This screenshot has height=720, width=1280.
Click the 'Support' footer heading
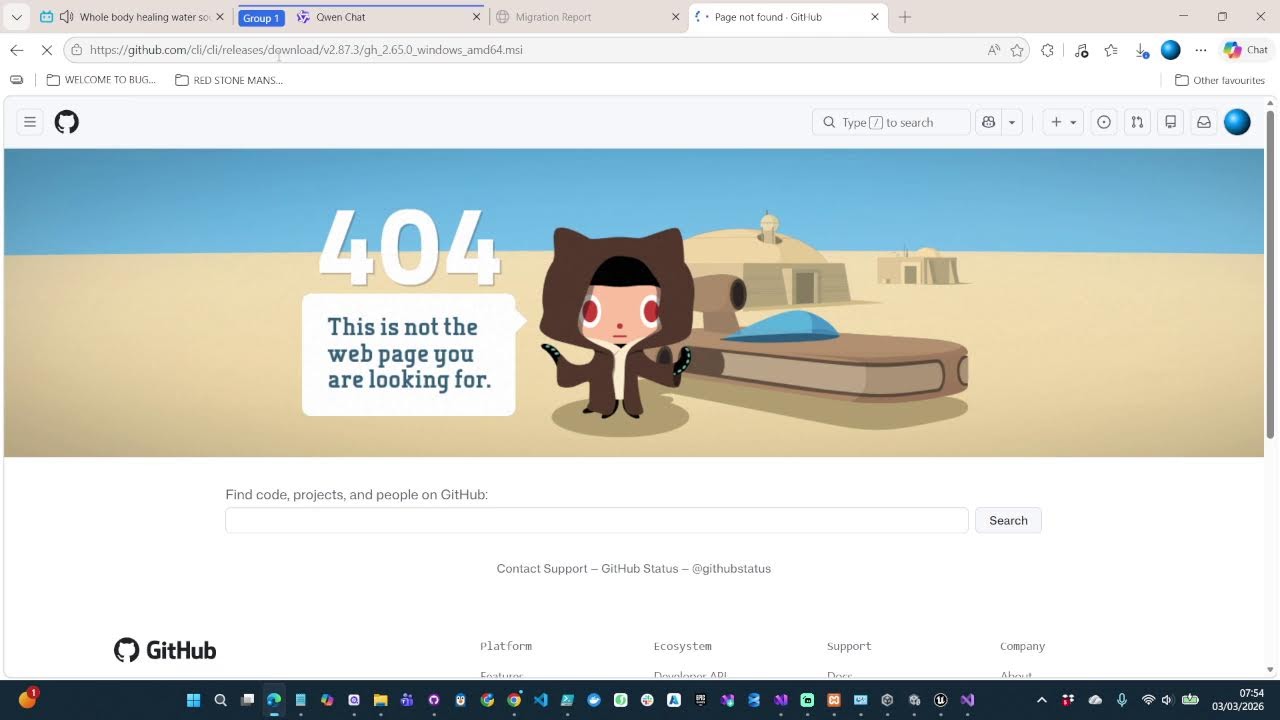(x=849, y=646)
